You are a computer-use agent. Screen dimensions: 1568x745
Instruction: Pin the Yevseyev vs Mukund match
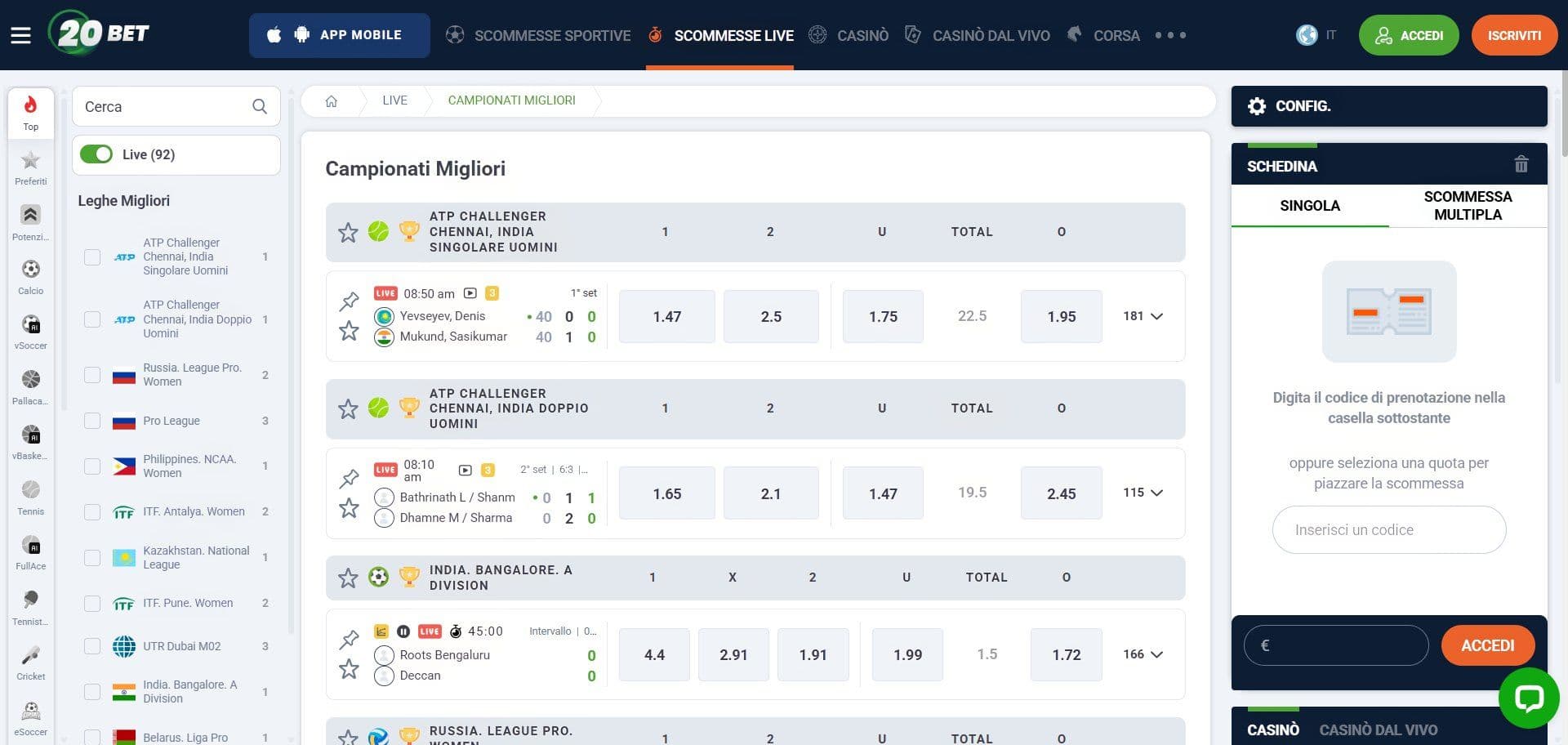[x=350, y=301]
